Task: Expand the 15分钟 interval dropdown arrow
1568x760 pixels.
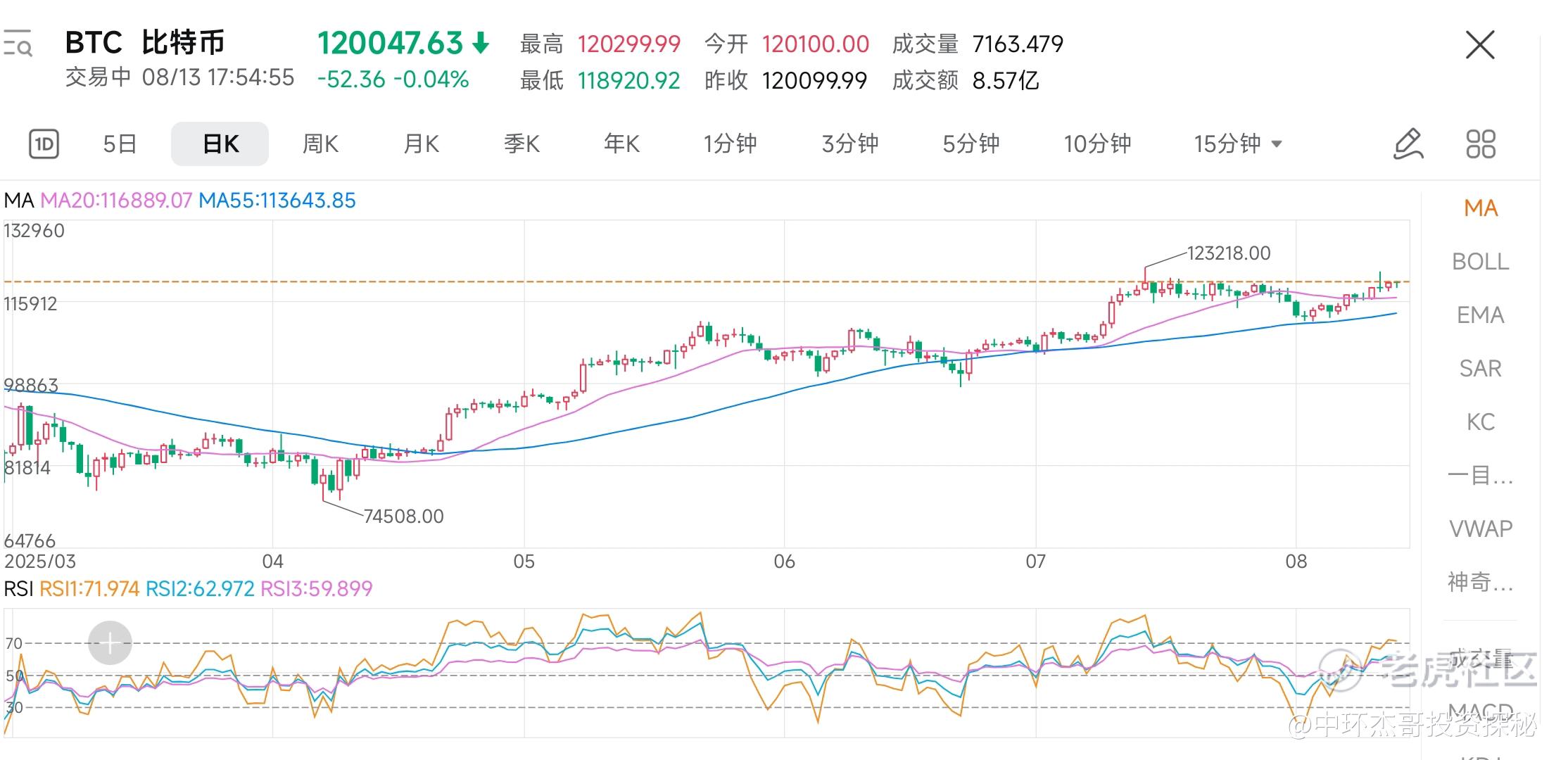Action: click(1277, 144)
